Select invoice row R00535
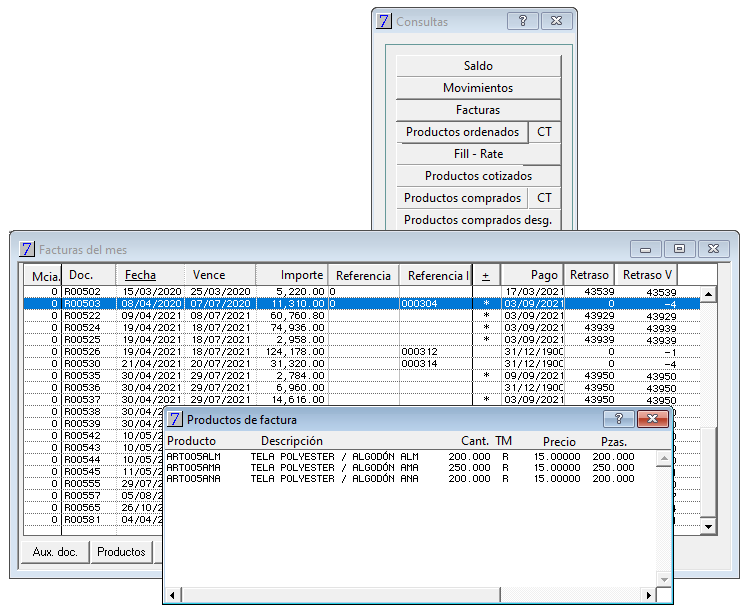This screenshot has width=753, height=611. 362,376
